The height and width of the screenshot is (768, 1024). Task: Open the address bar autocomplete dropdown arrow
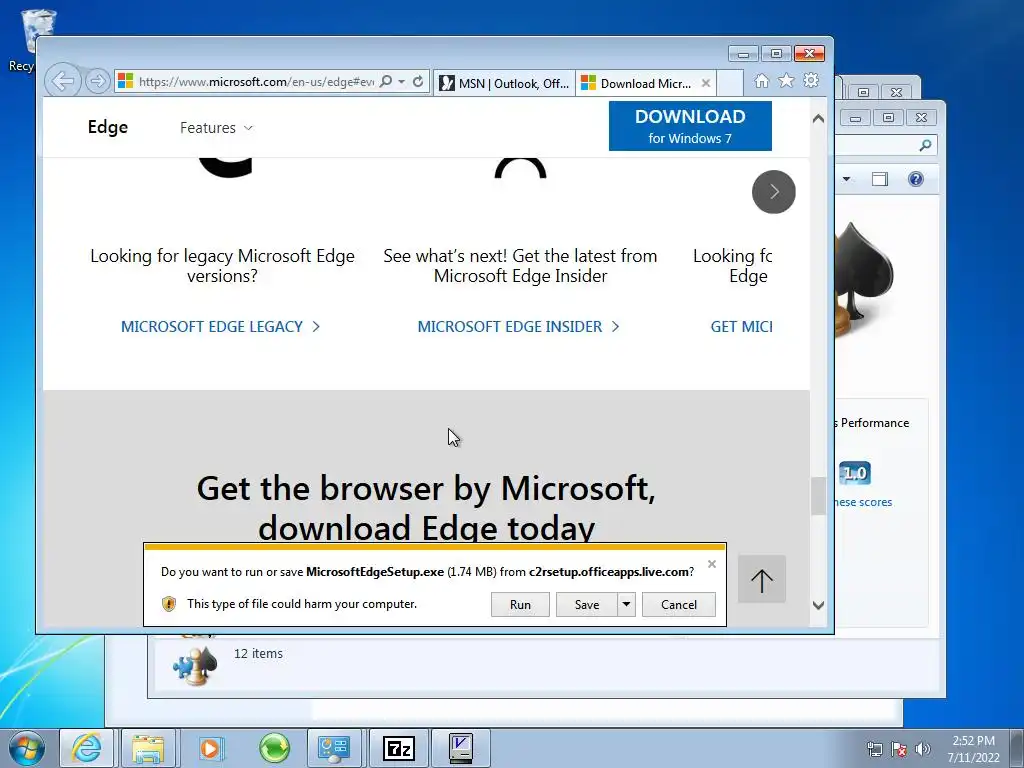[402, 82]
